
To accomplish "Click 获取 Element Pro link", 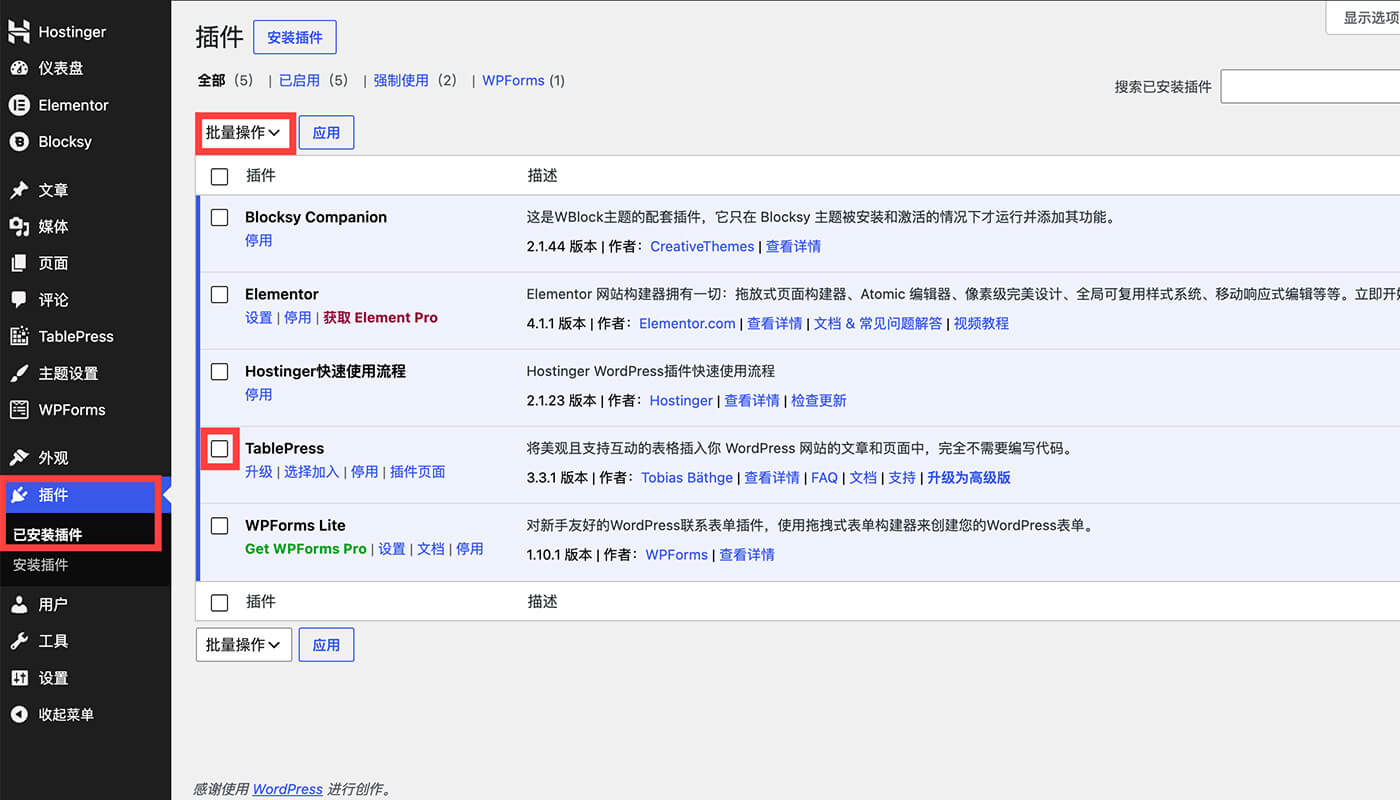I will point(380,318).
